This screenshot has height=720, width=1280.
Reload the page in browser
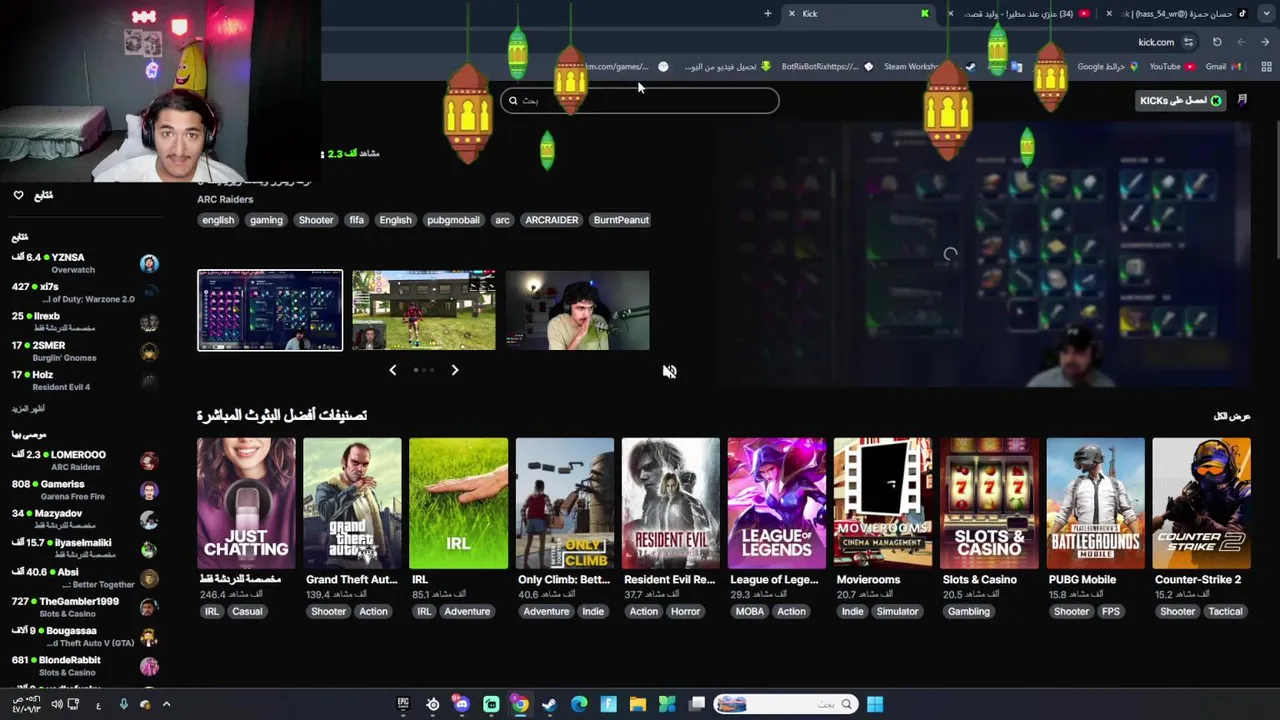(1217, 42)
